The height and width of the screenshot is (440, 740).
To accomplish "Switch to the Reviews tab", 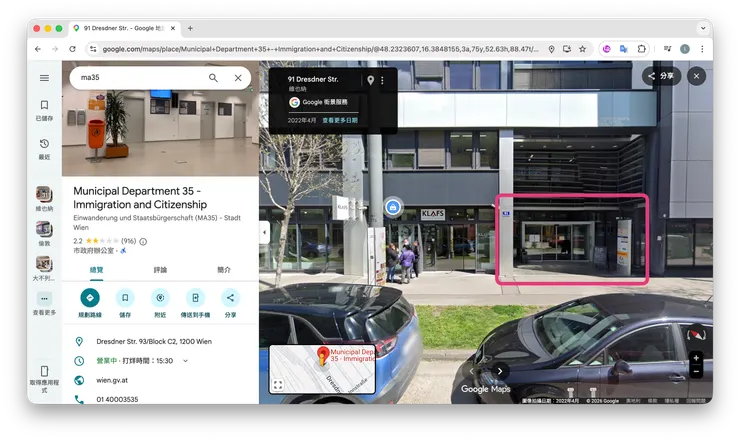I will [160, 270].
